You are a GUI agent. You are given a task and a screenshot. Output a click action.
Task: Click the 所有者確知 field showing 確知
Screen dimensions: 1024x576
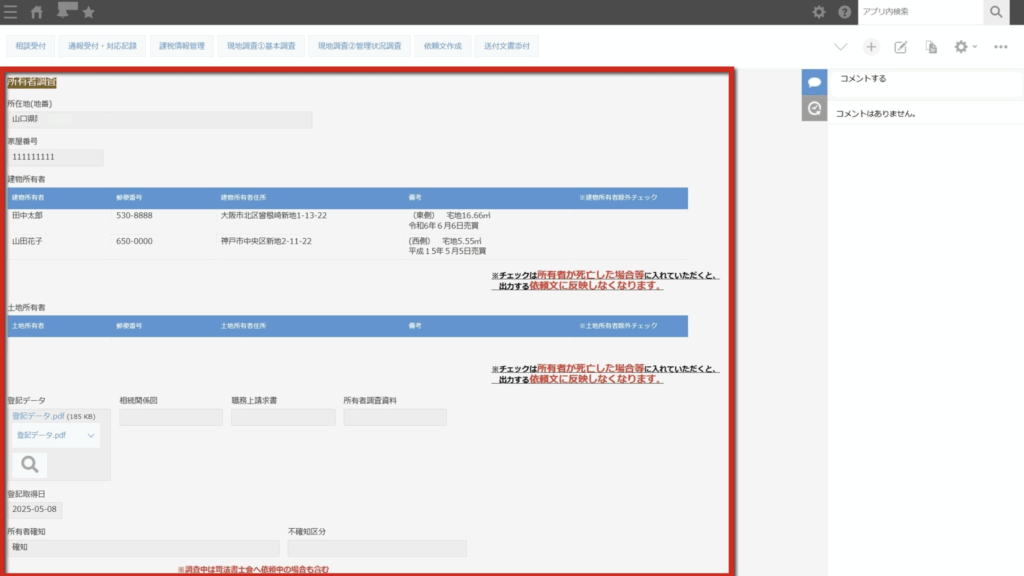pos(143,547)
